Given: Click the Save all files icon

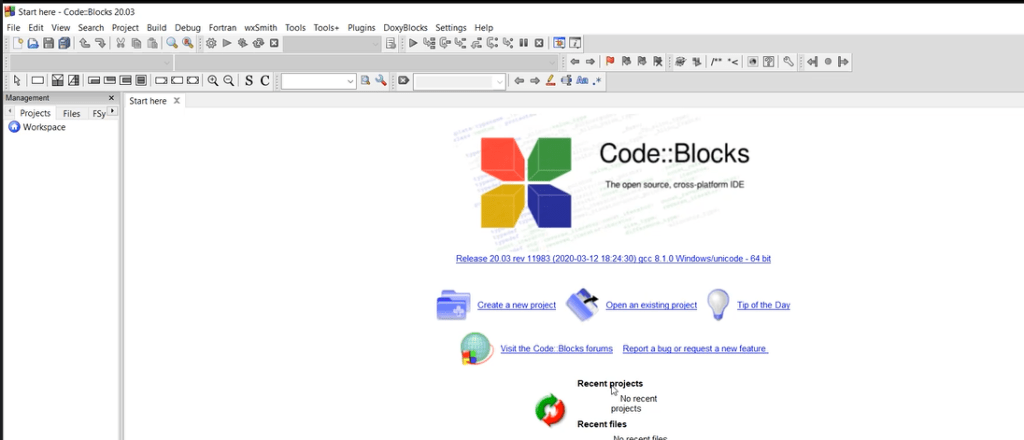Looking at the screenshot, I should [64, 43].
